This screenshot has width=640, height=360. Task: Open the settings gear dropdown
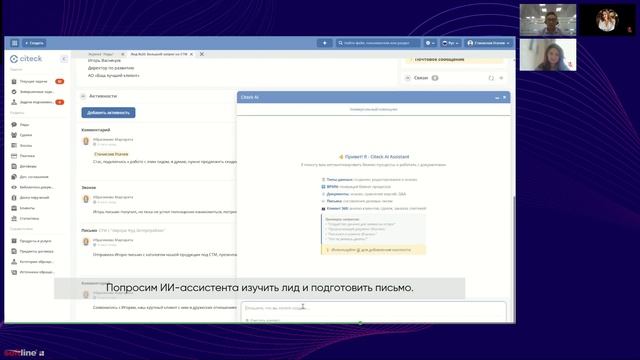point(429,43)
